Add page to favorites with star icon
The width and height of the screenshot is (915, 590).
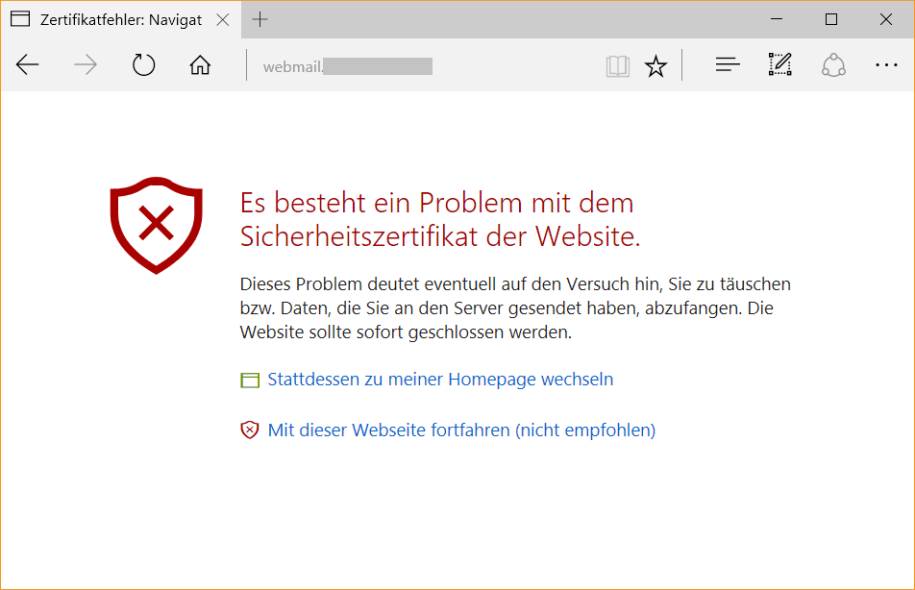tap(656, 66)
